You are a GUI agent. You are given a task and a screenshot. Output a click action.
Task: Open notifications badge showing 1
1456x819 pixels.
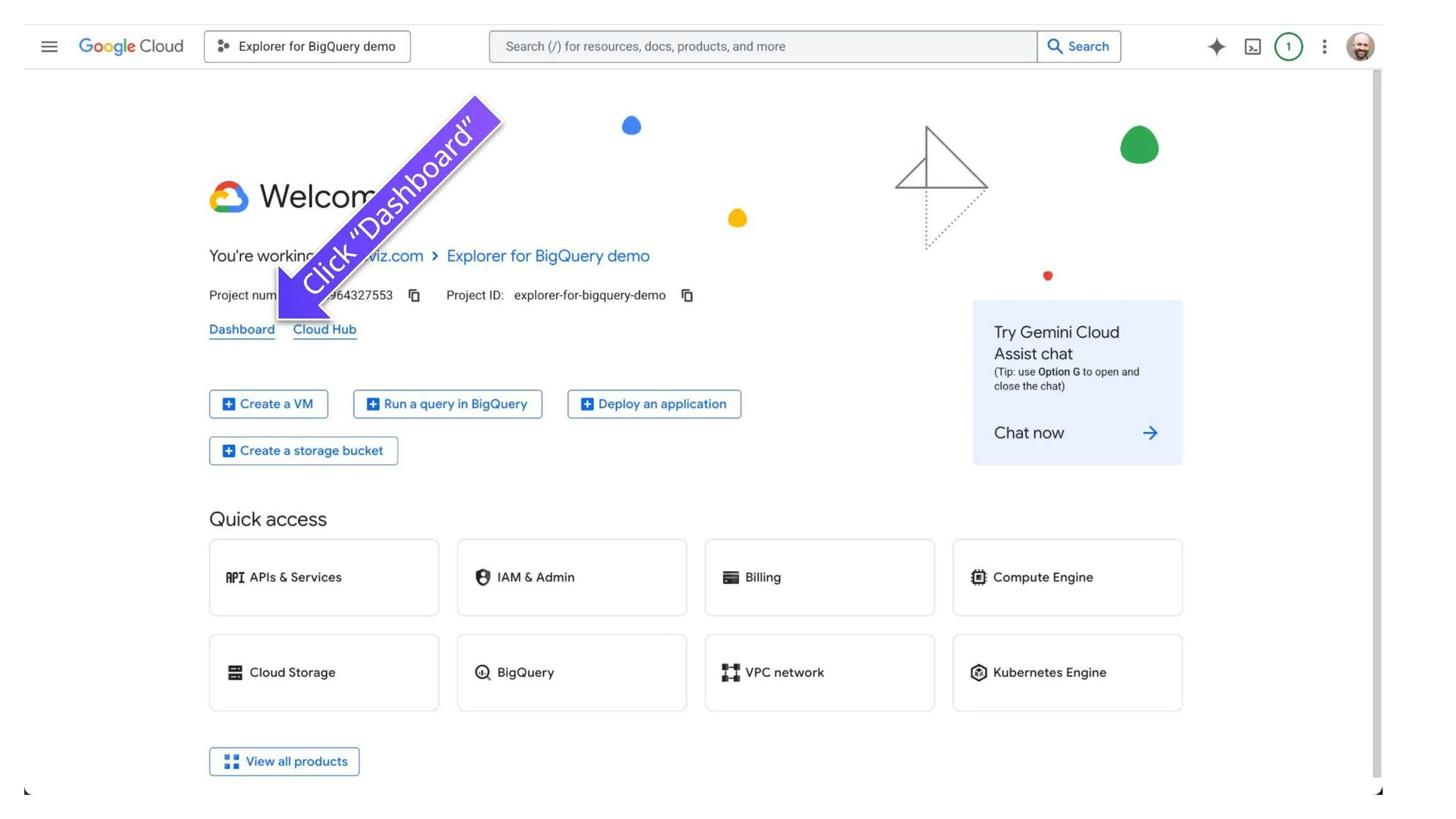click(x=1288, y=47)
